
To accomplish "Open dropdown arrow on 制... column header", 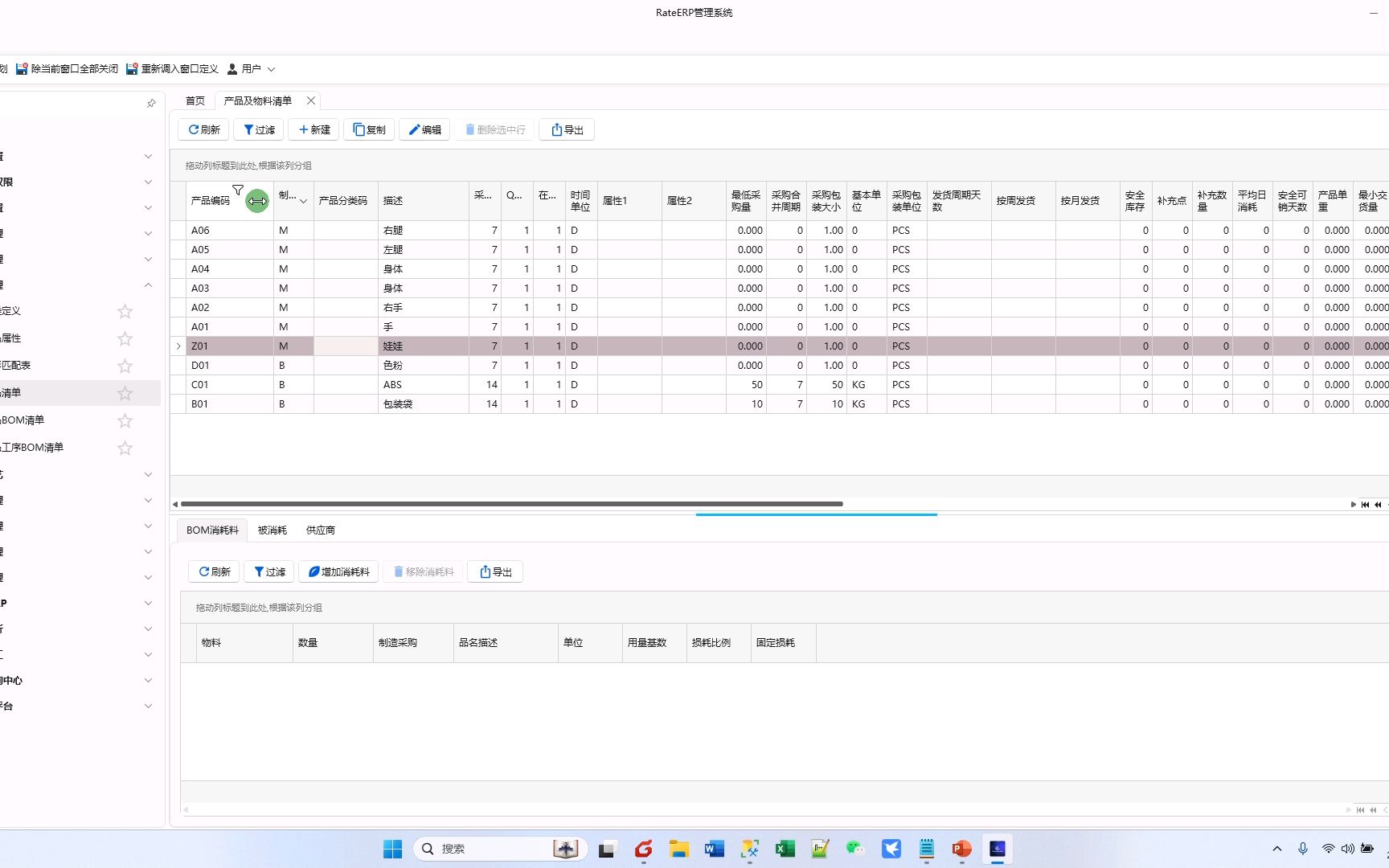I will 303,201.
